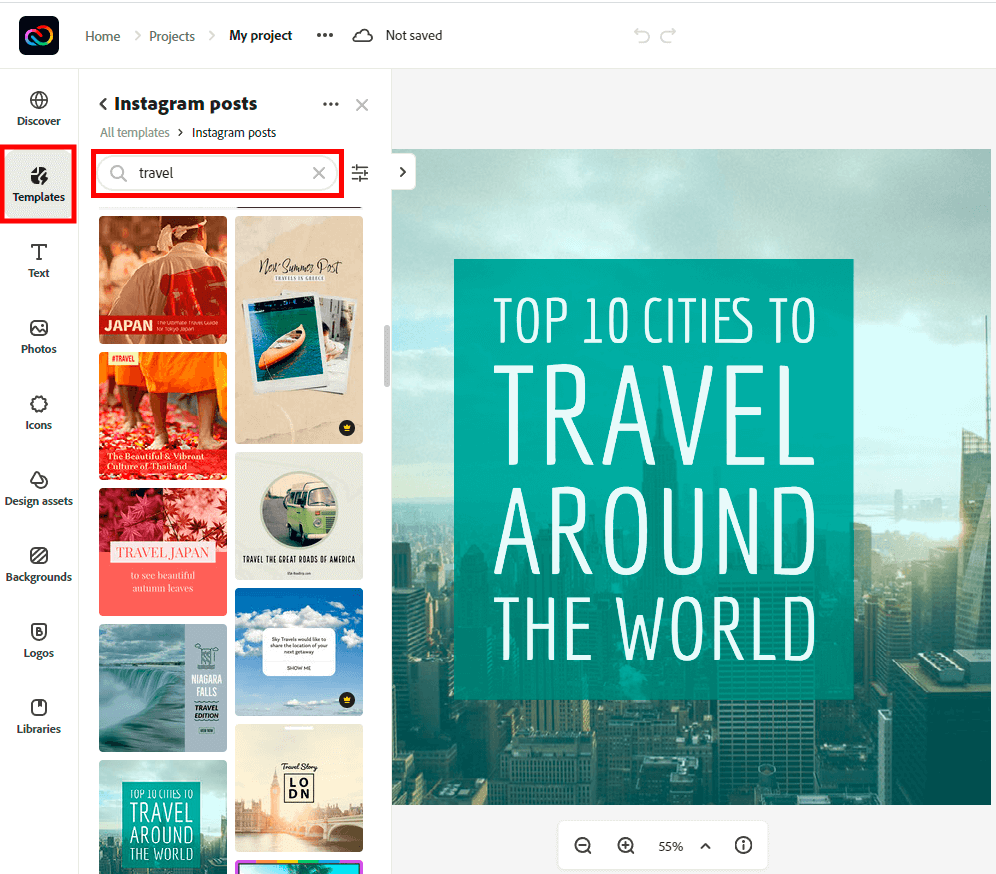The width and height of the screenshot is (996, 874).
Task: Select the New Summer Post template
Action: 299,330
